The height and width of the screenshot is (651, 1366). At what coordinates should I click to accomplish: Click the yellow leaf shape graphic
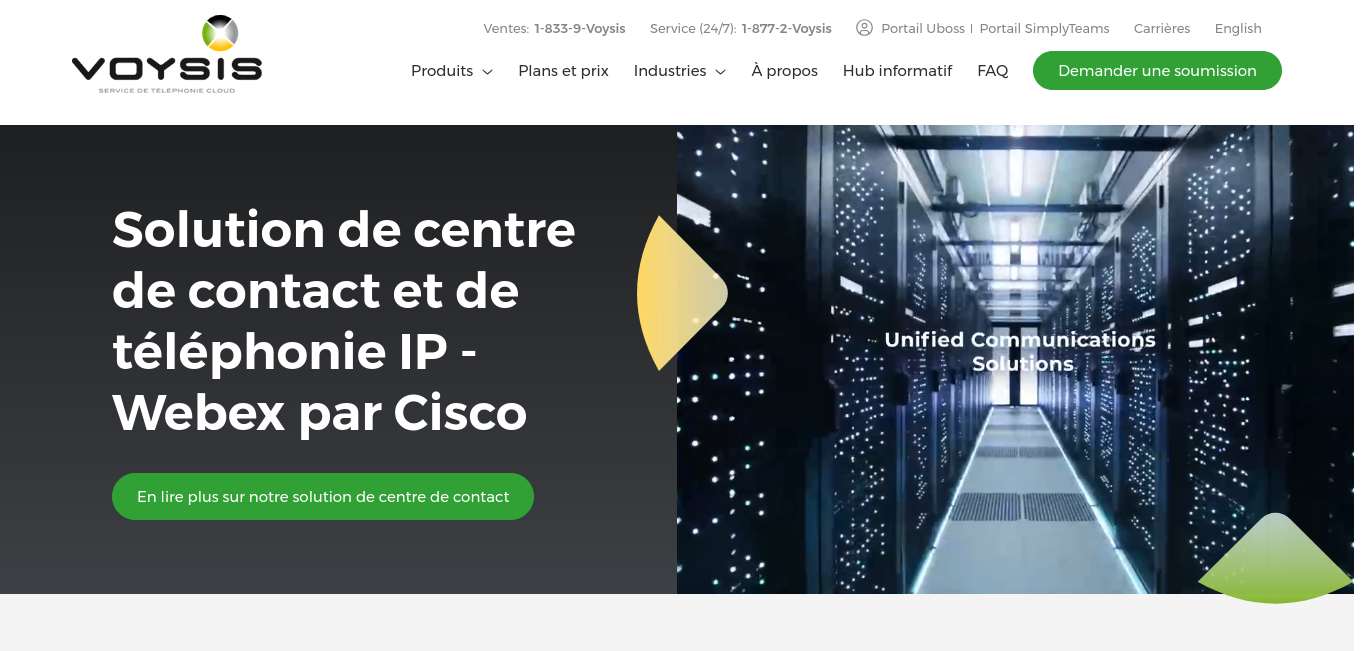click(x=682, y=293)
